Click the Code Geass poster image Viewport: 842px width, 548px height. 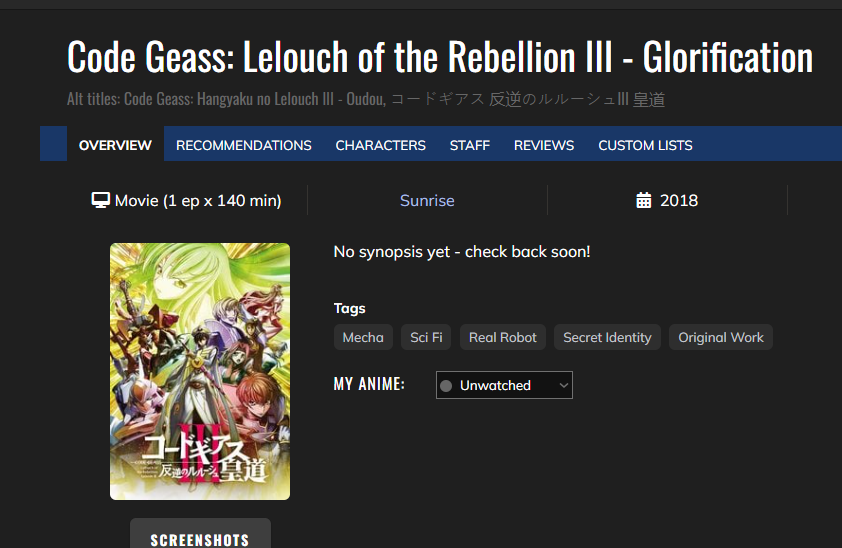200,371
